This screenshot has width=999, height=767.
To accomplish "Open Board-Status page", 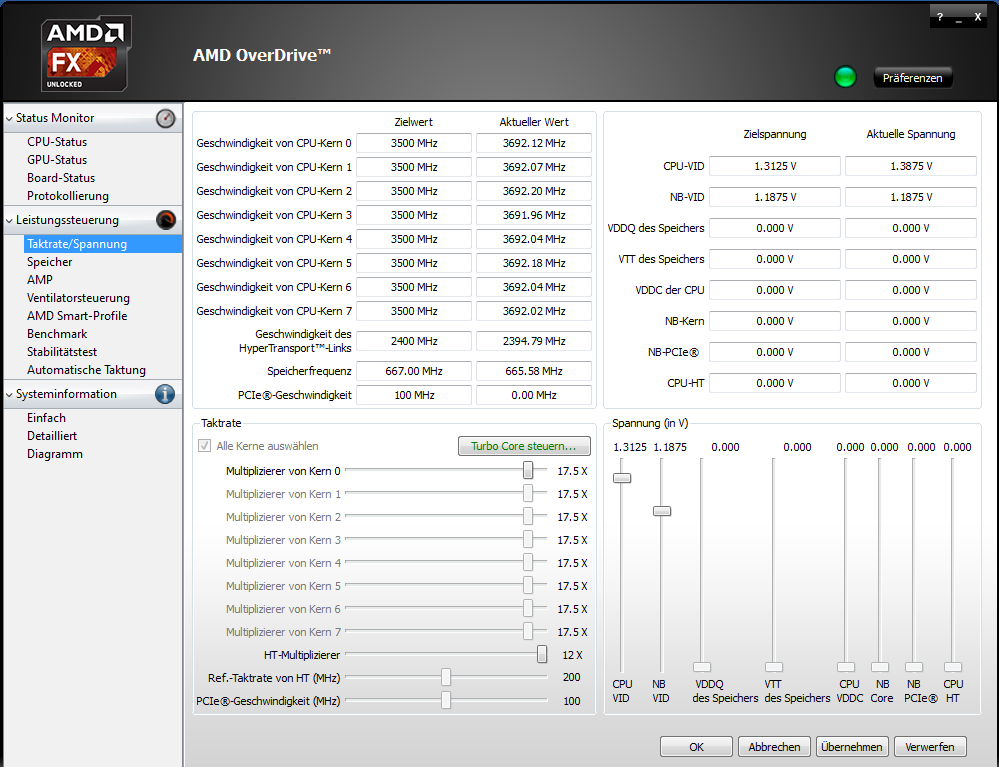I will [x=61, y=178].
